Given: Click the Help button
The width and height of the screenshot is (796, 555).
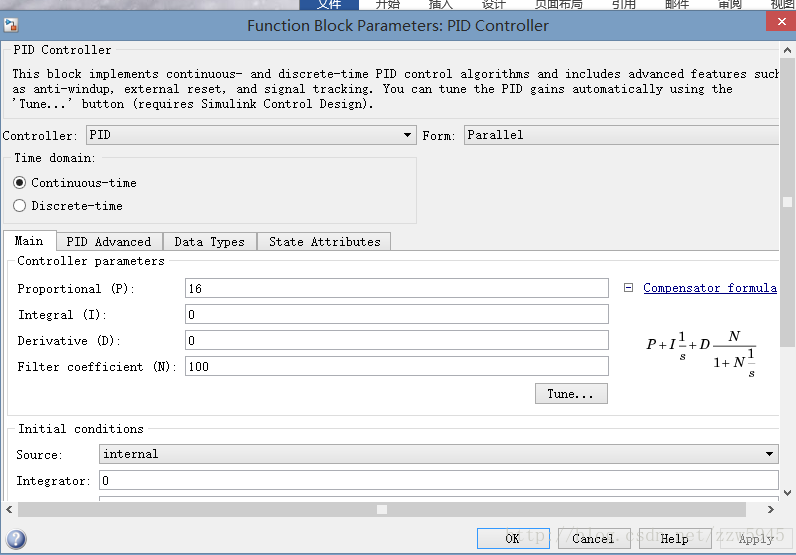Looking at the screenshot, I should pos(675,539).
